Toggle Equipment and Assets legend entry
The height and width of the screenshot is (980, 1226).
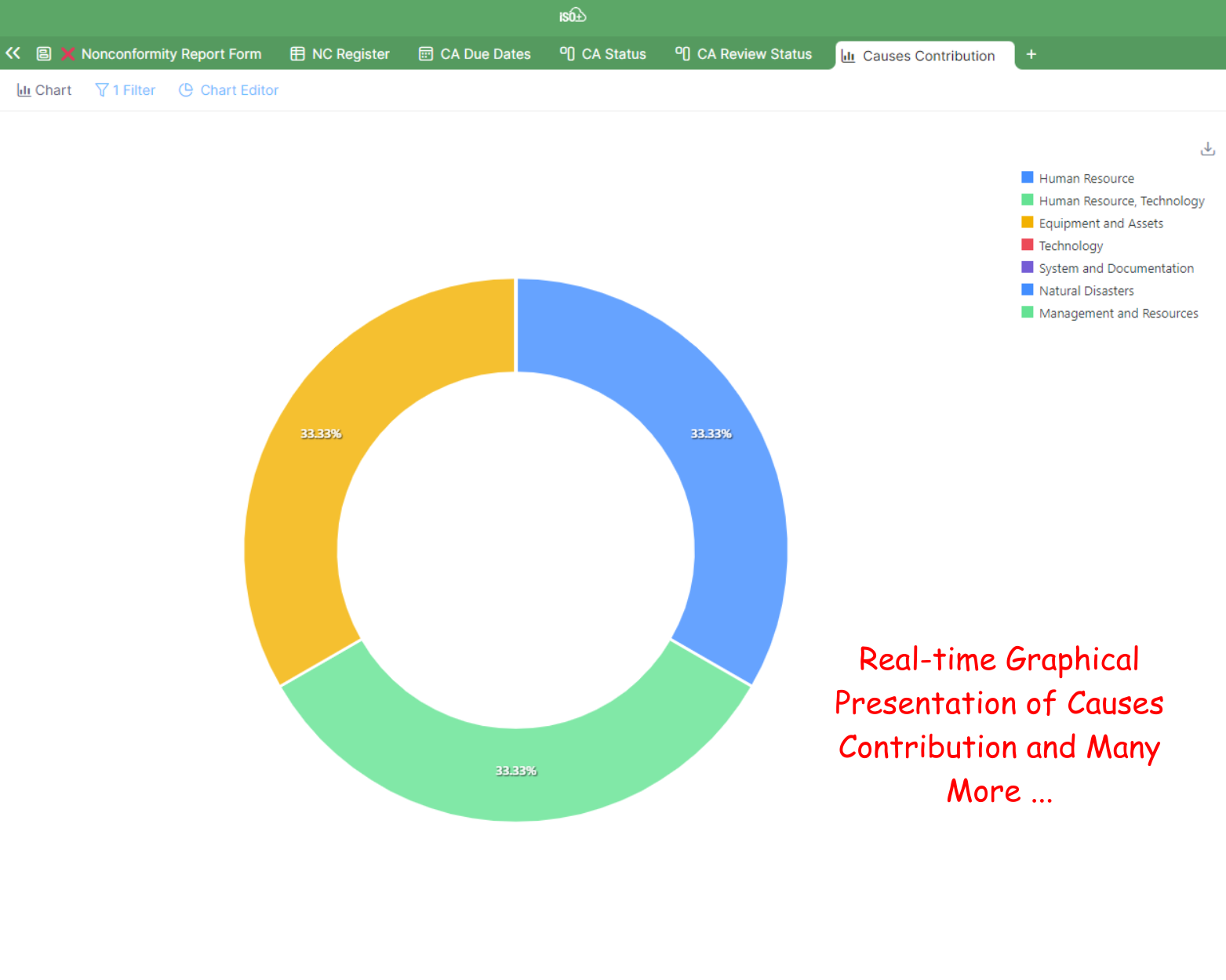(1100, 223)
